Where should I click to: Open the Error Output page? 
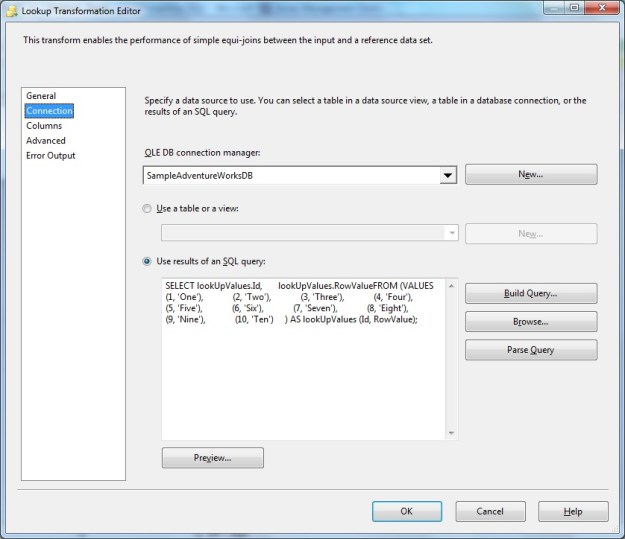click(51, 155)
